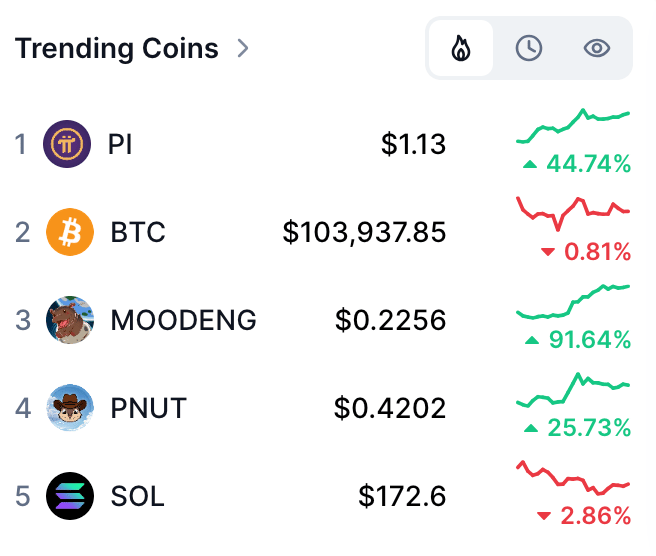This screenshot has width=656, height=556.
Task: View PI green sparkline chart
Action: 573,126
